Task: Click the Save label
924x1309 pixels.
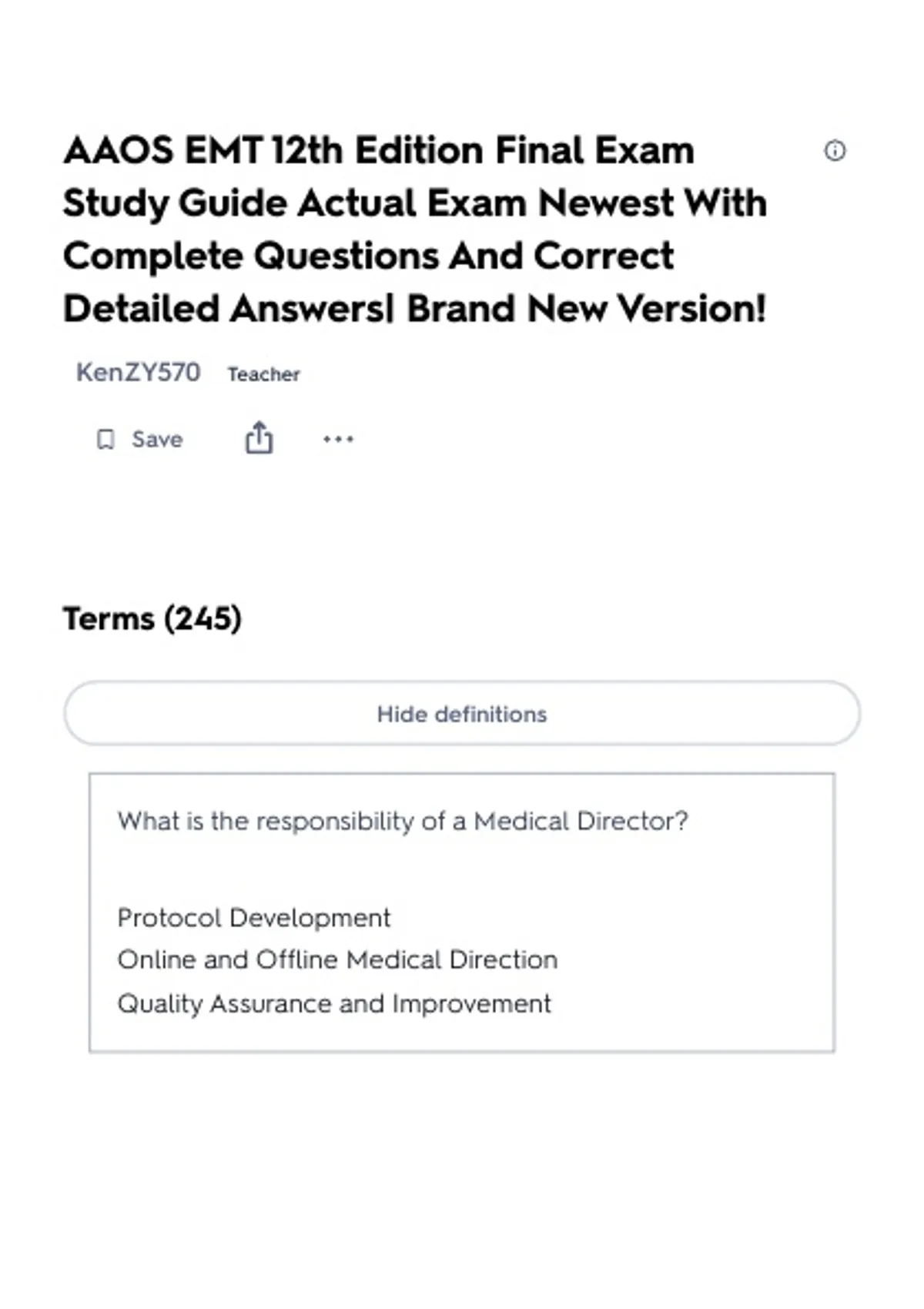Action: [157, 439]
